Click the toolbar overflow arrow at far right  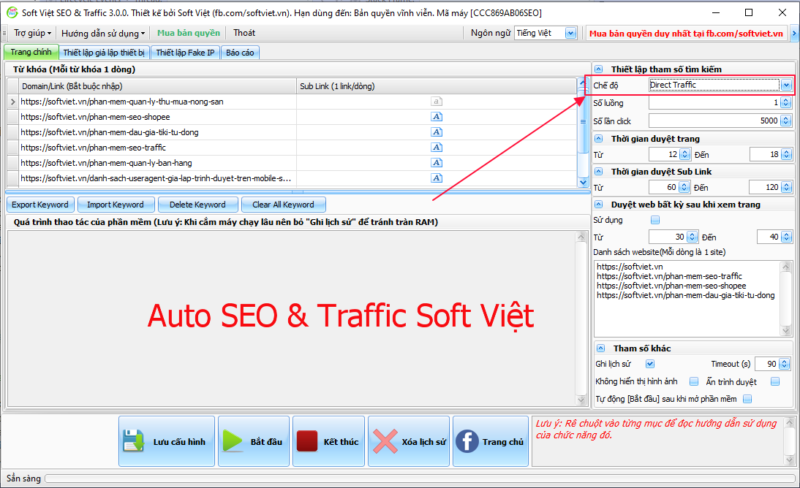coord(794,33)
